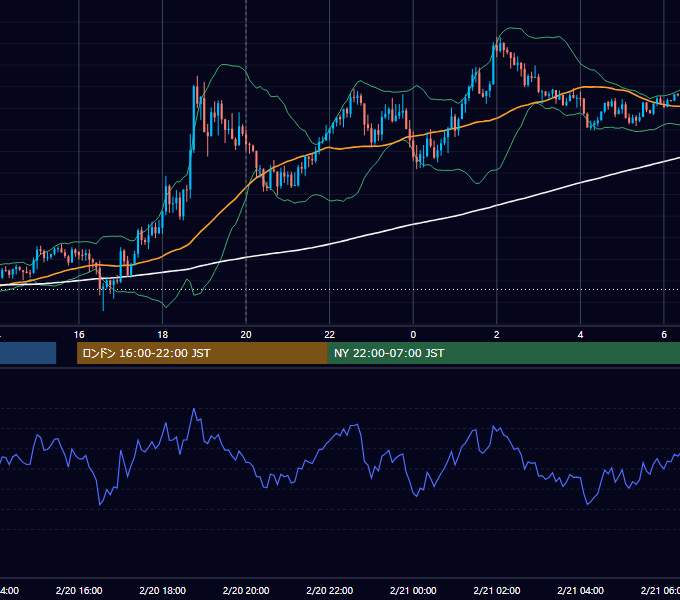This screenshot has height=600, width=680.
Task: Click the 2 hour label on price chart axis
Action: click(x=497, y=335)
